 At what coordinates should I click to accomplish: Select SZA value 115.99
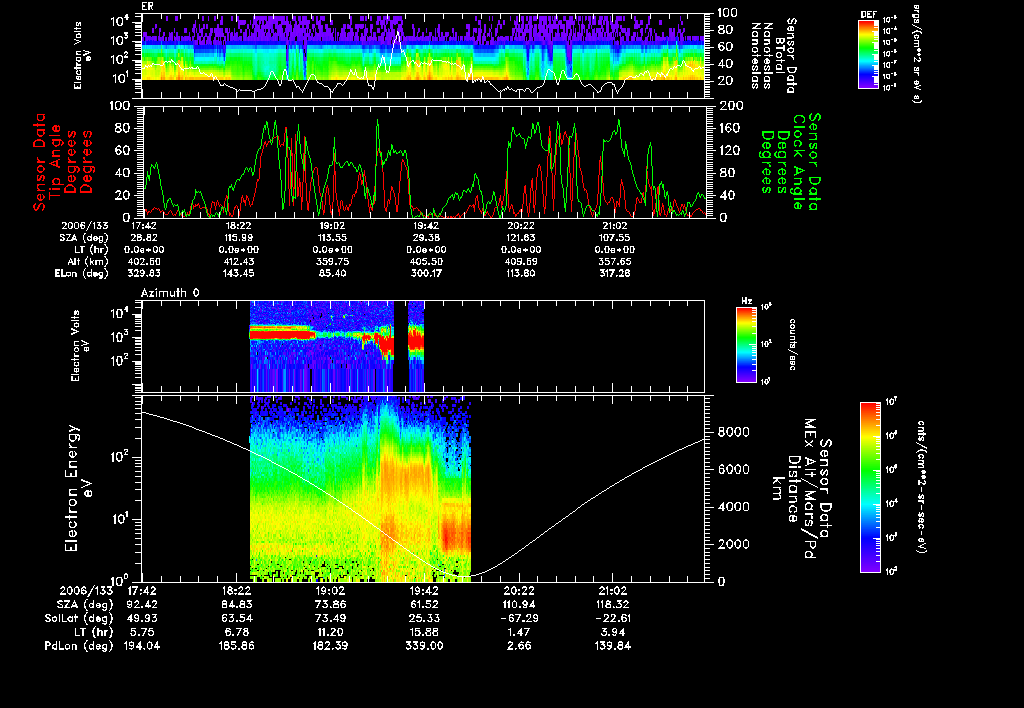pos(238,238)
